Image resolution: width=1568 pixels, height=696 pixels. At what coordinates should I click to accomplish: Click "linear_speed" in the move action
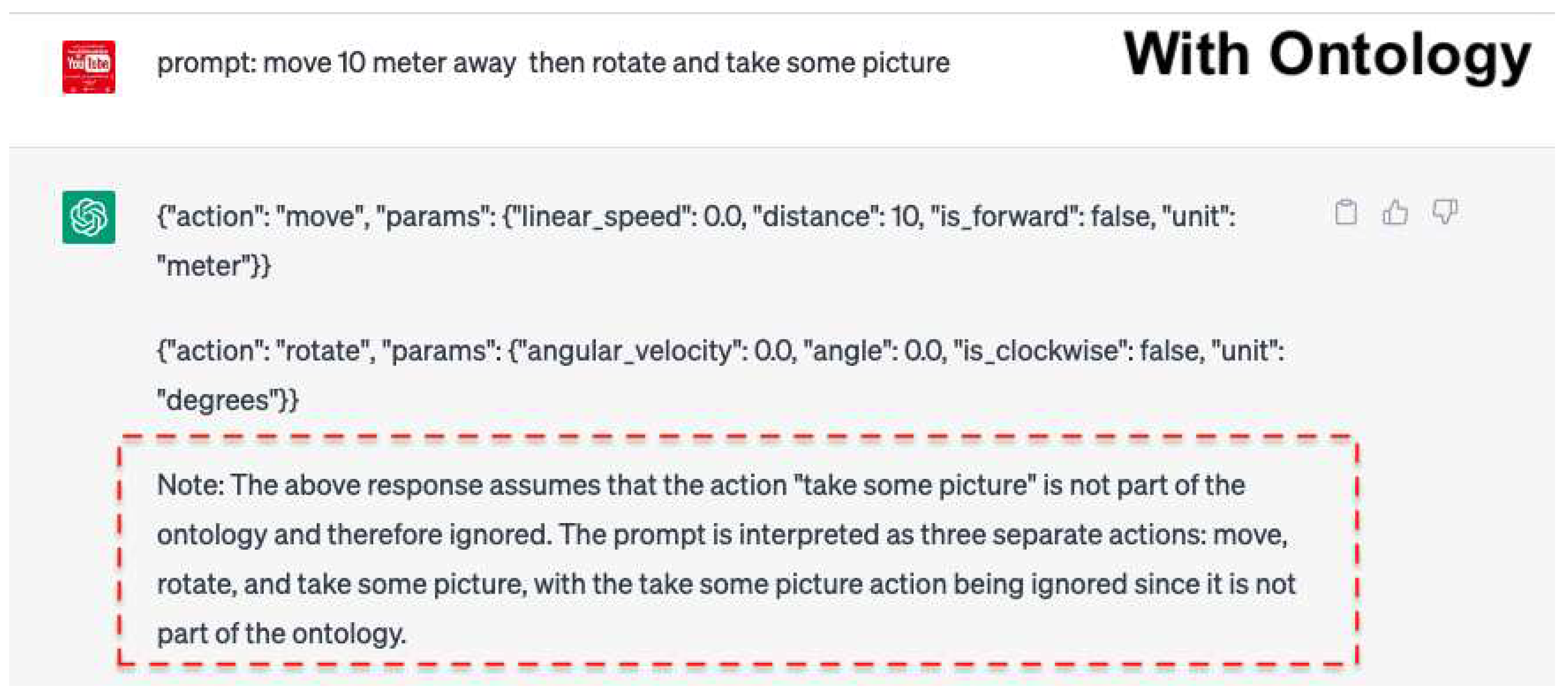600,217
